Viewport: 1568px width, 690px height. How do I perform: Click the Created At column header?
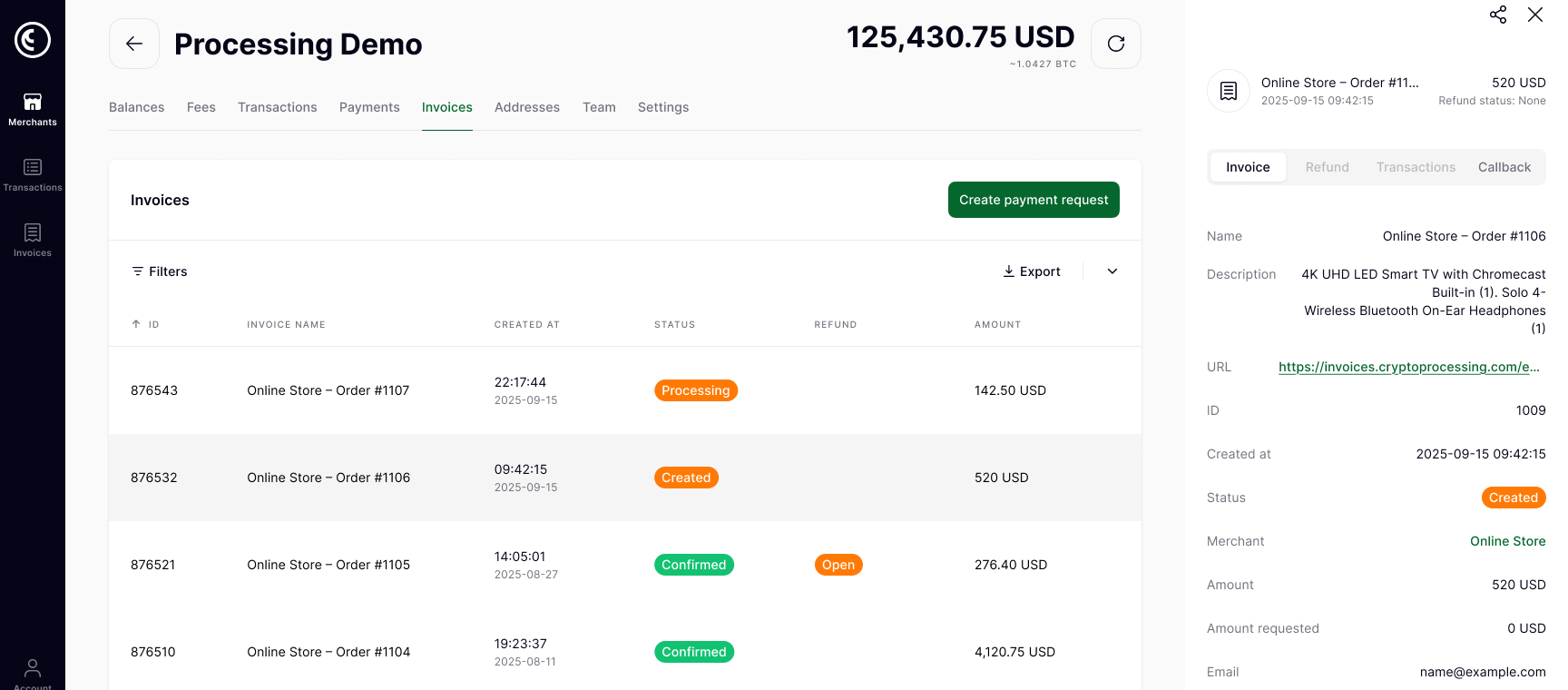527,324
